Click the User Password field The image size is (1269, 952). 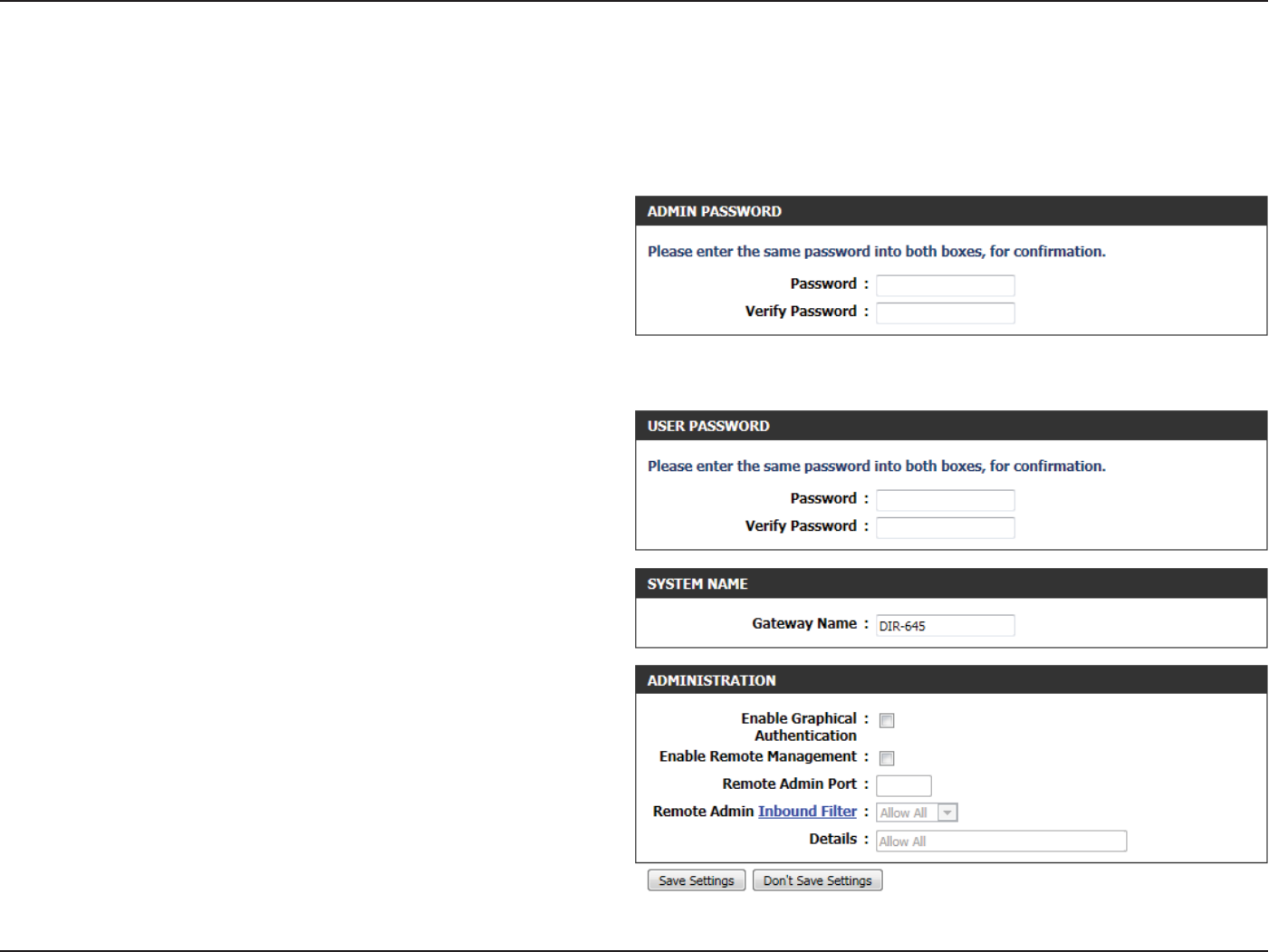(x=945, y=500)
